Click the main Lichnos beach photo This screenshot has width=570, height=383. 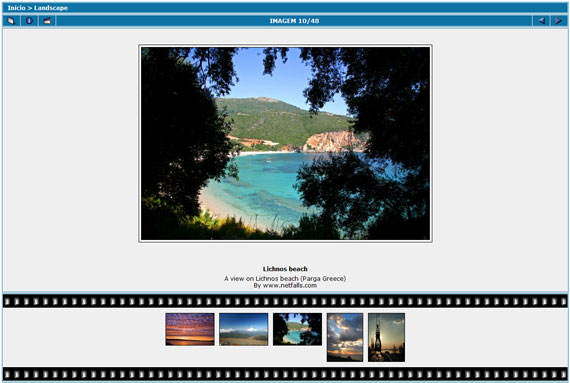click(x=285, y=144)
